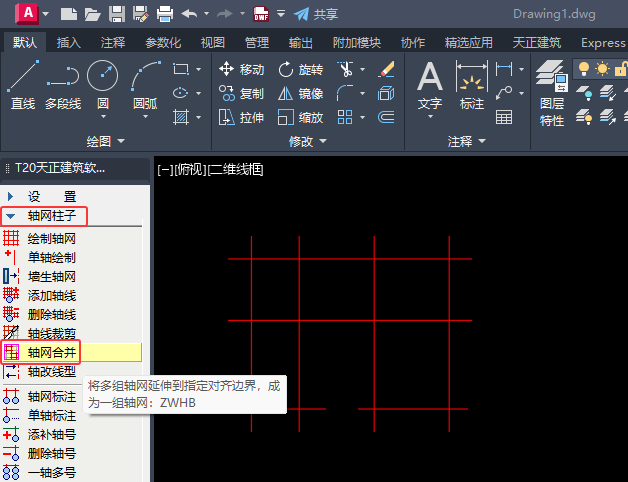Activate the Rotate (旋转) command
628x482 pixels.
tap(301, 69)
